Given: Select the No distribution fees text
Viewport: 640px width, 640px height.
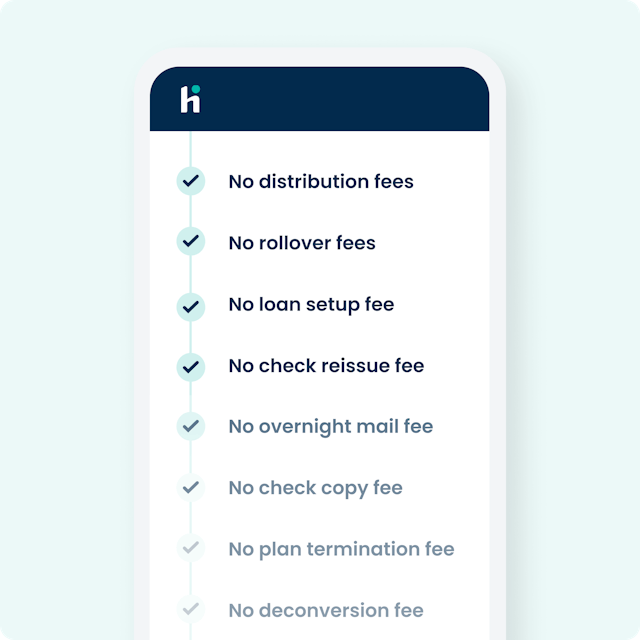Looking at the screenshot, I should 321,182.
